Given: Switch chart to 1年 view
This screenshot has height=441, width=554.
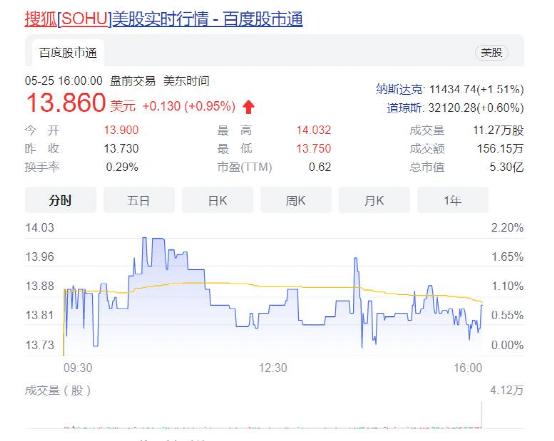Looking at the screenshot, I should click(x=453, y=200).
